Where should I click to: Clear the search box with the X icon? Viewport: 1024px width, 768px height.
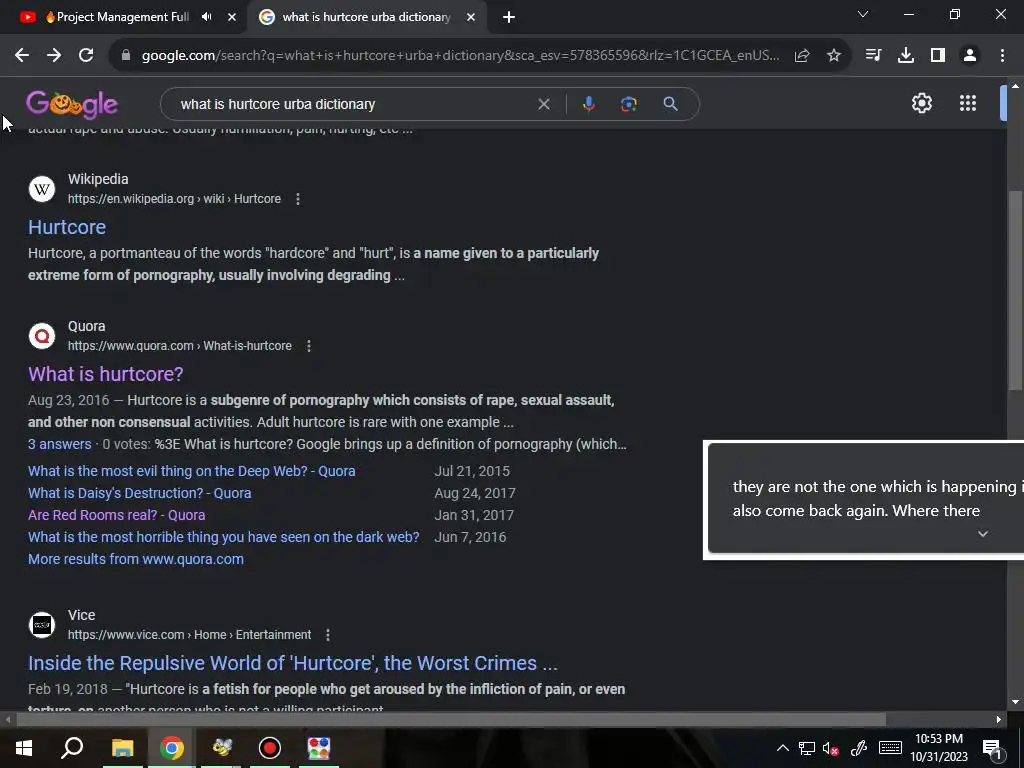click(x=543, y=104)
